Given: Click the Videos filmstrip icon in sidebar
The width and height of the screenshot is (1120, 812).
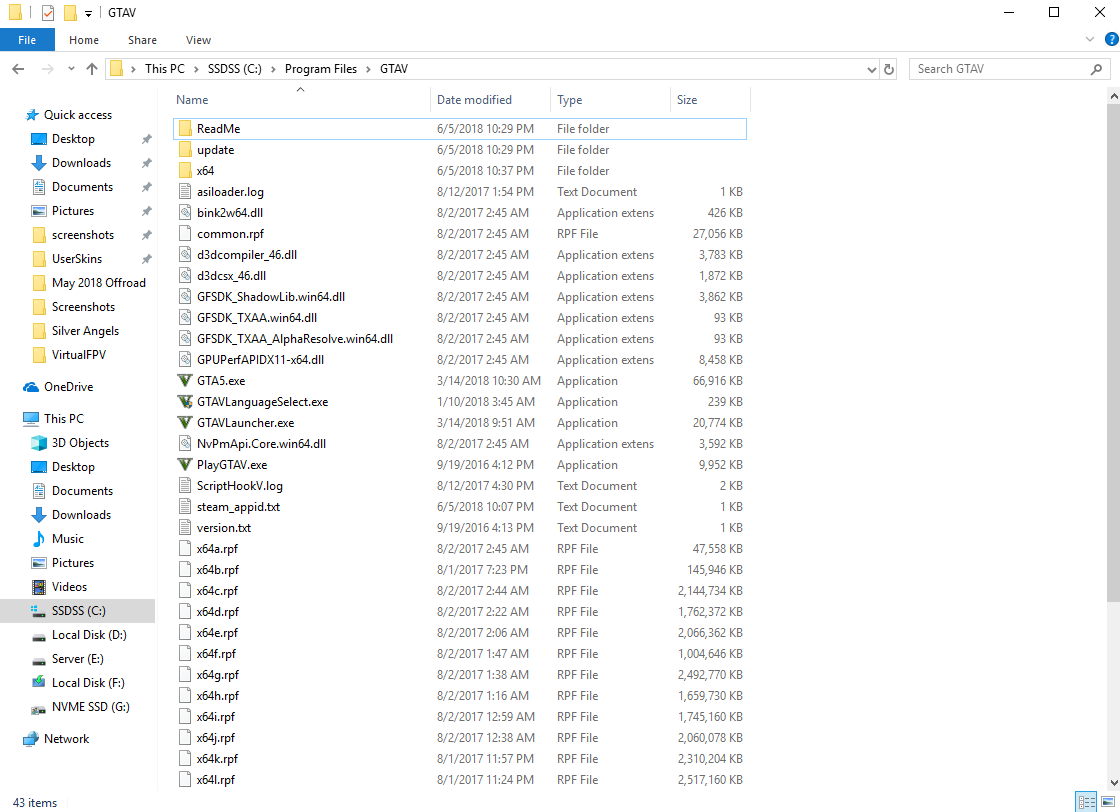Looking at the screenshot, I should pyautogui.click(x=39, y=587).
